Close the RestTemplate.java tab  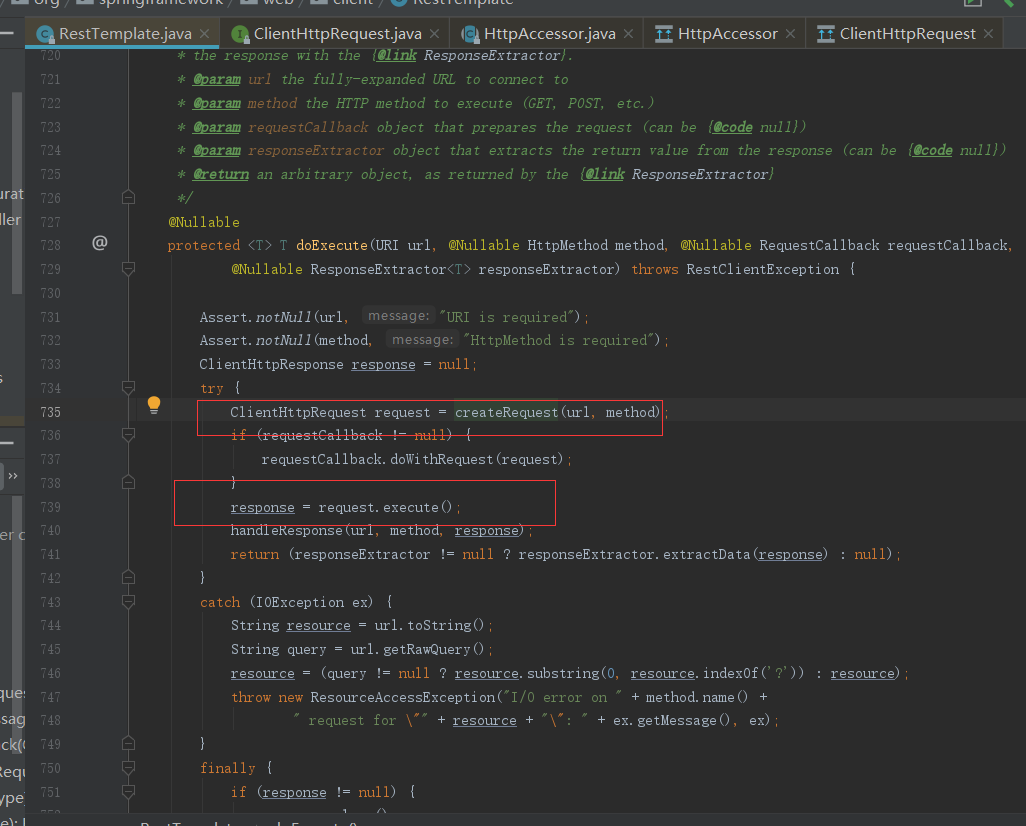point(205,33)
